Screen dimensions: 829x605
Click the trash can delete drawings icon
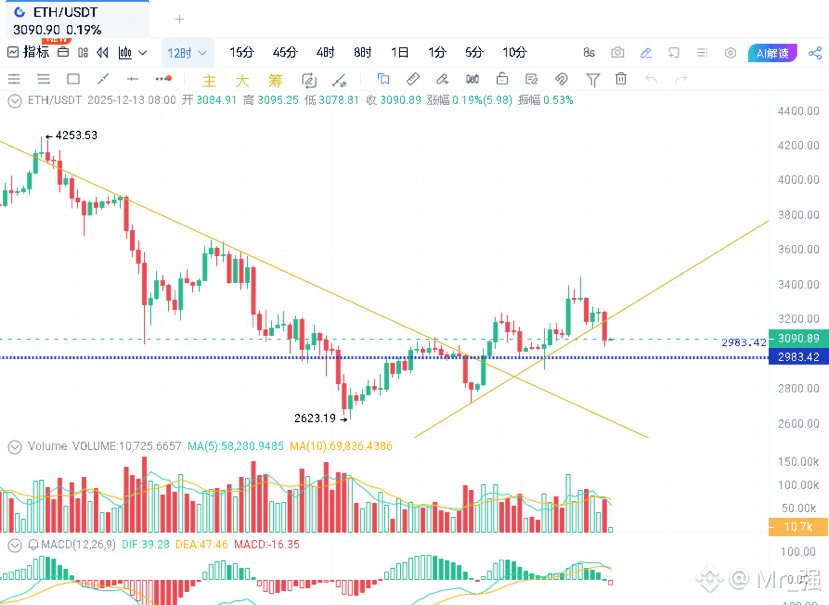(x=621, y=79)
